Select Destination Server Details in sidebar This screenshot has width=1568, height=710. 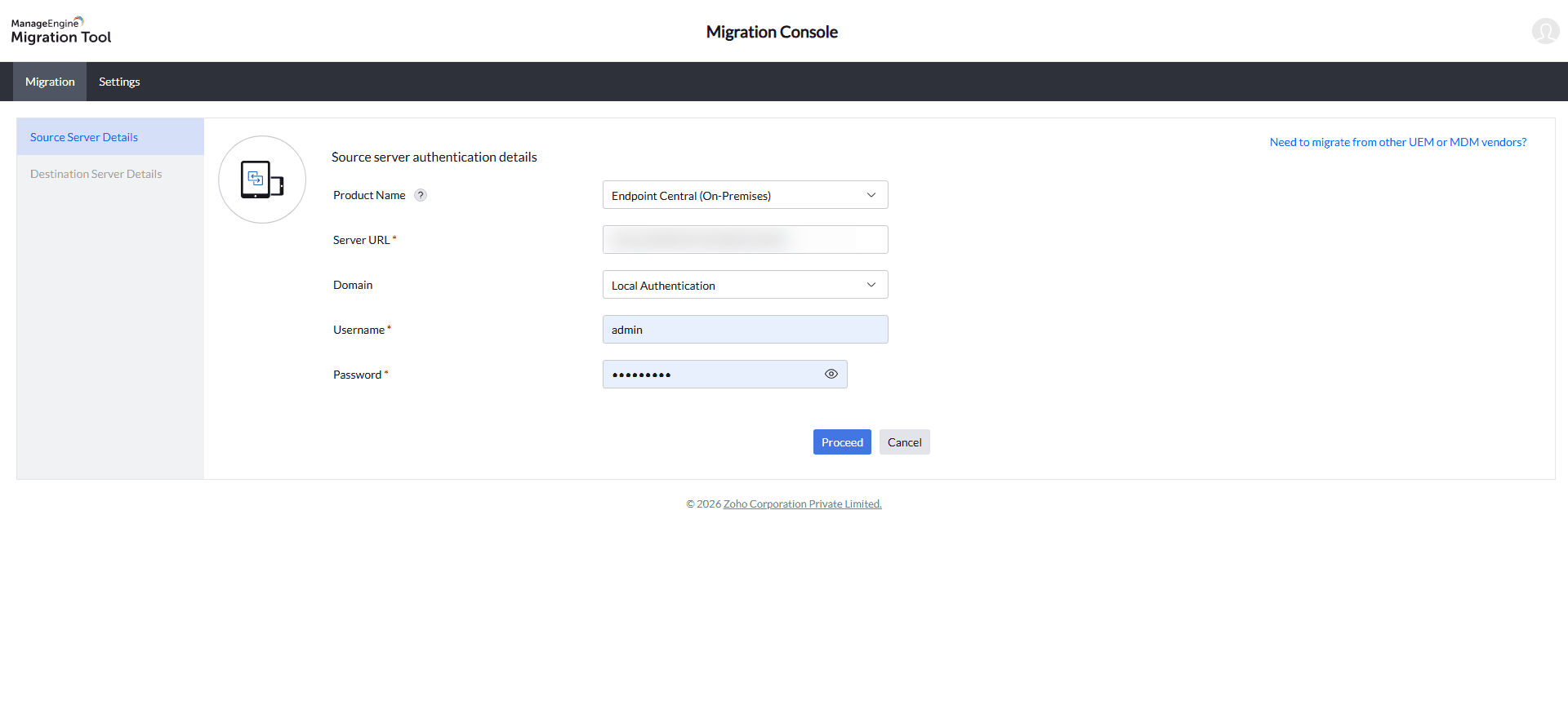pyautogui.click(x=110, y=174)
